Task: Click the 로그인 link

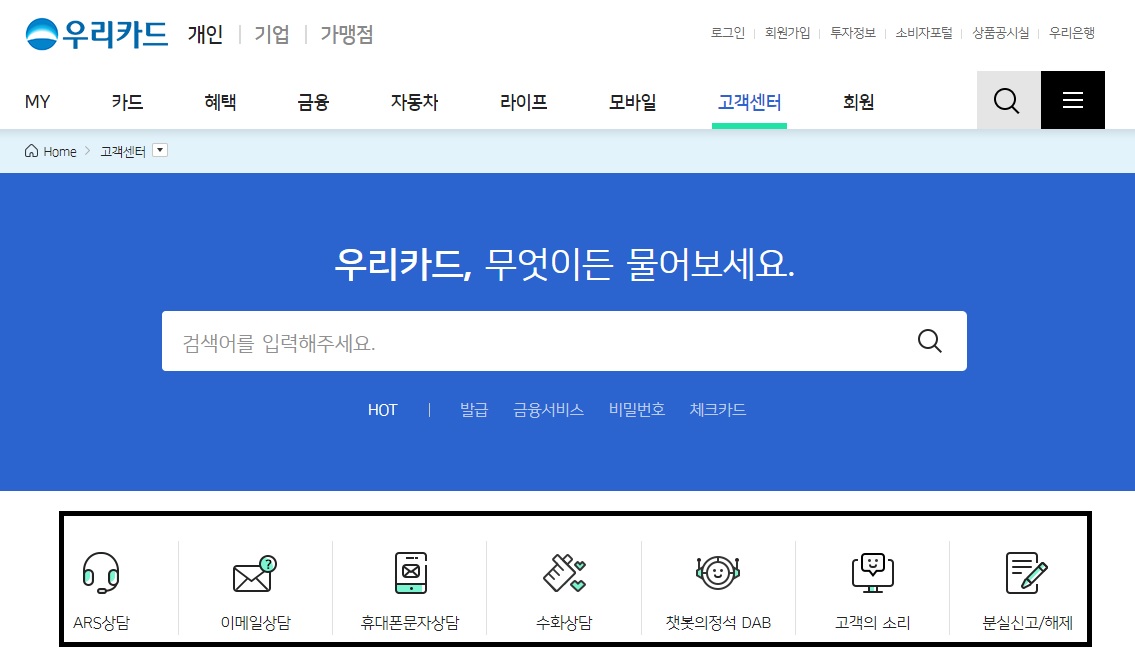Action: (727, 33)
